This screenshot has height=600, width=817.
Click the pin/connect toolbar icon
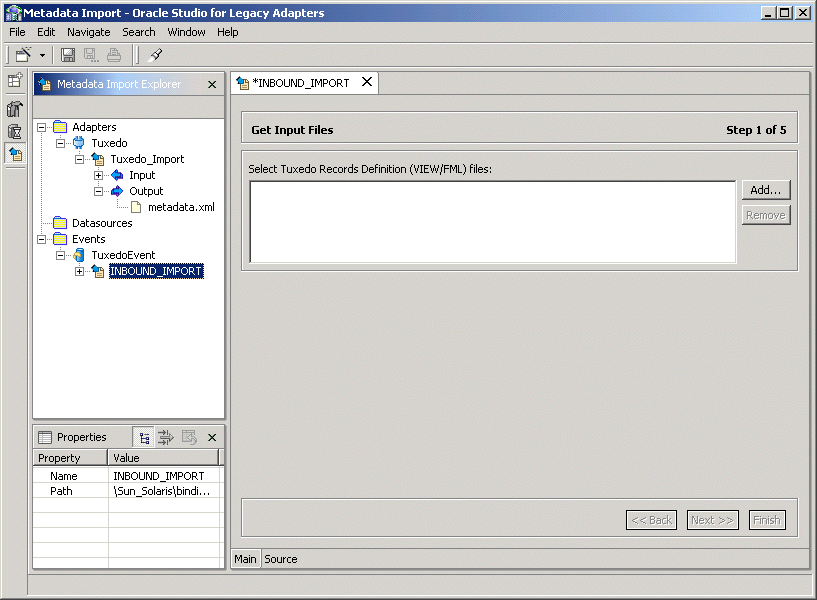[155, 55]
